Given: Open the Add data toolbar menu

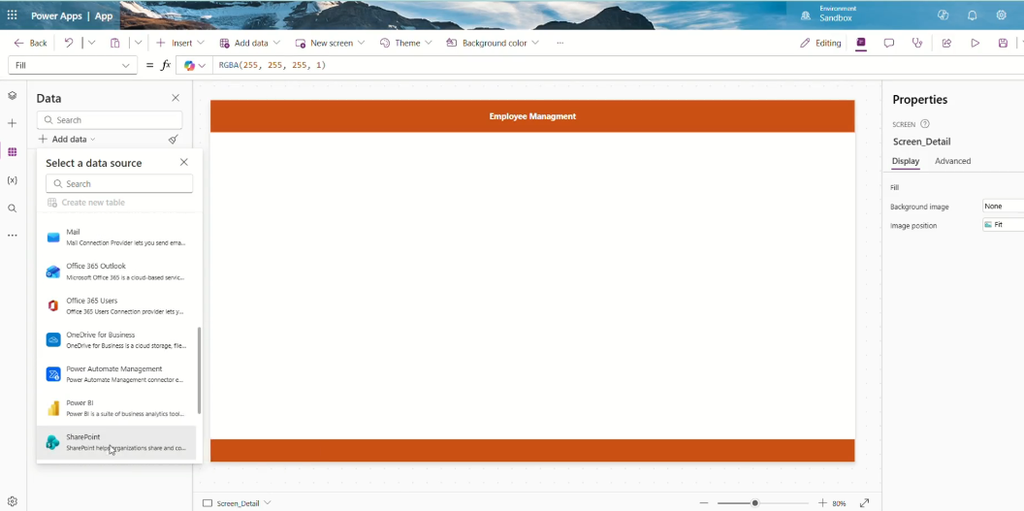Looking at the screenshot, I should 249,43.
